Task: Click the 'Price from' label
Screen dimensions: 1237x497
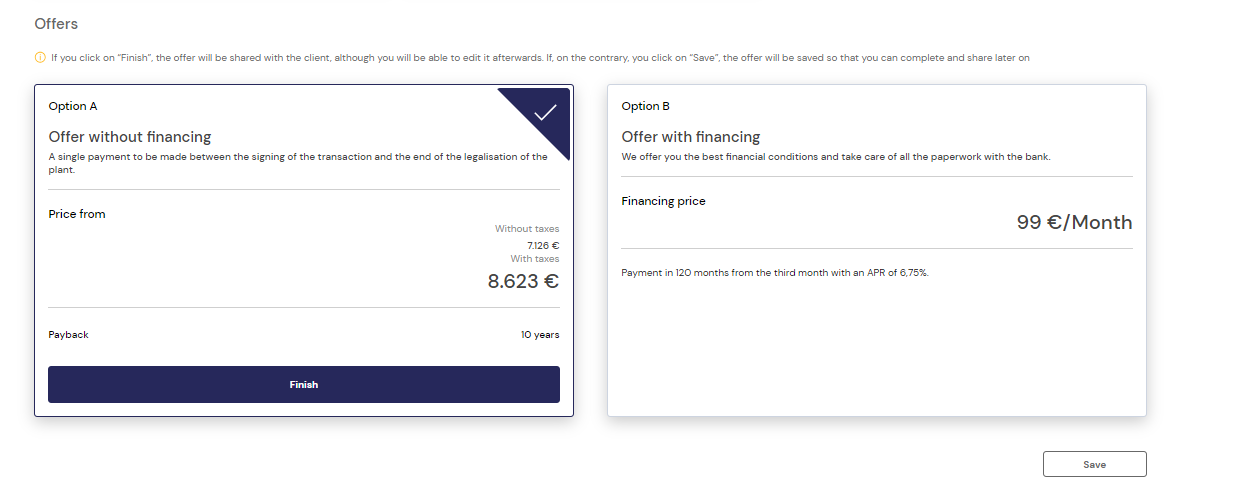Action: pyautogui.click(x=77, y=214)
